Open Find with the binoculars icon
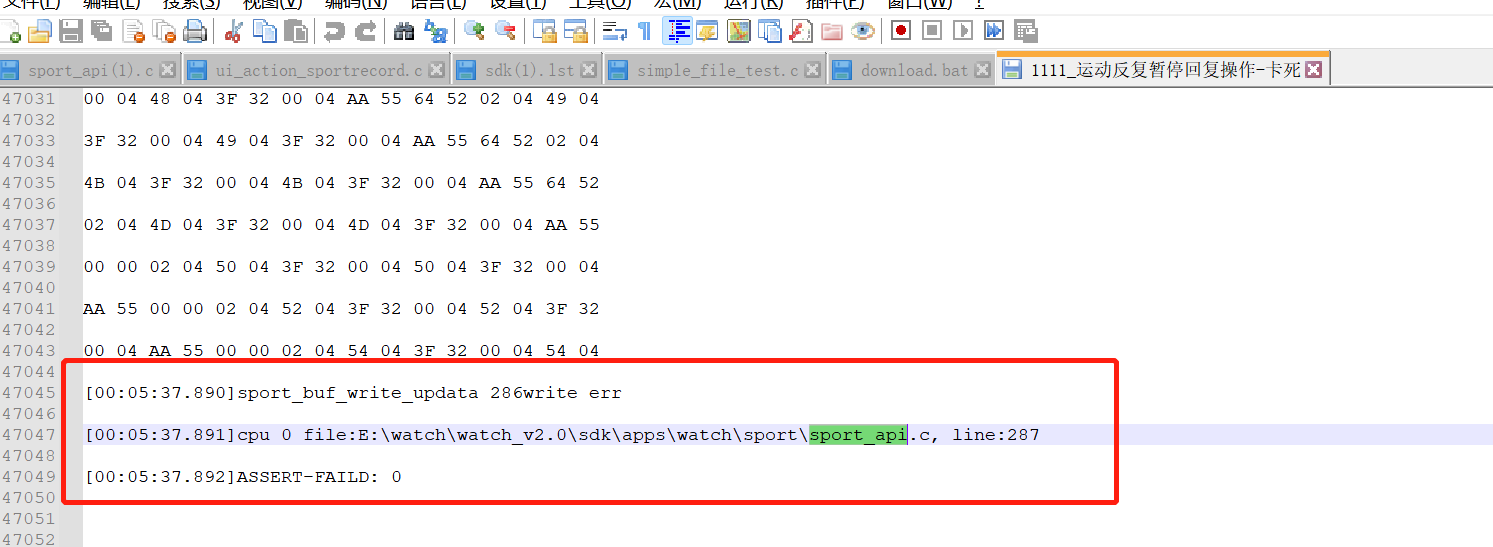This screenshot has height=547, width=1493. pyautogui.click(x=405, y=32)
